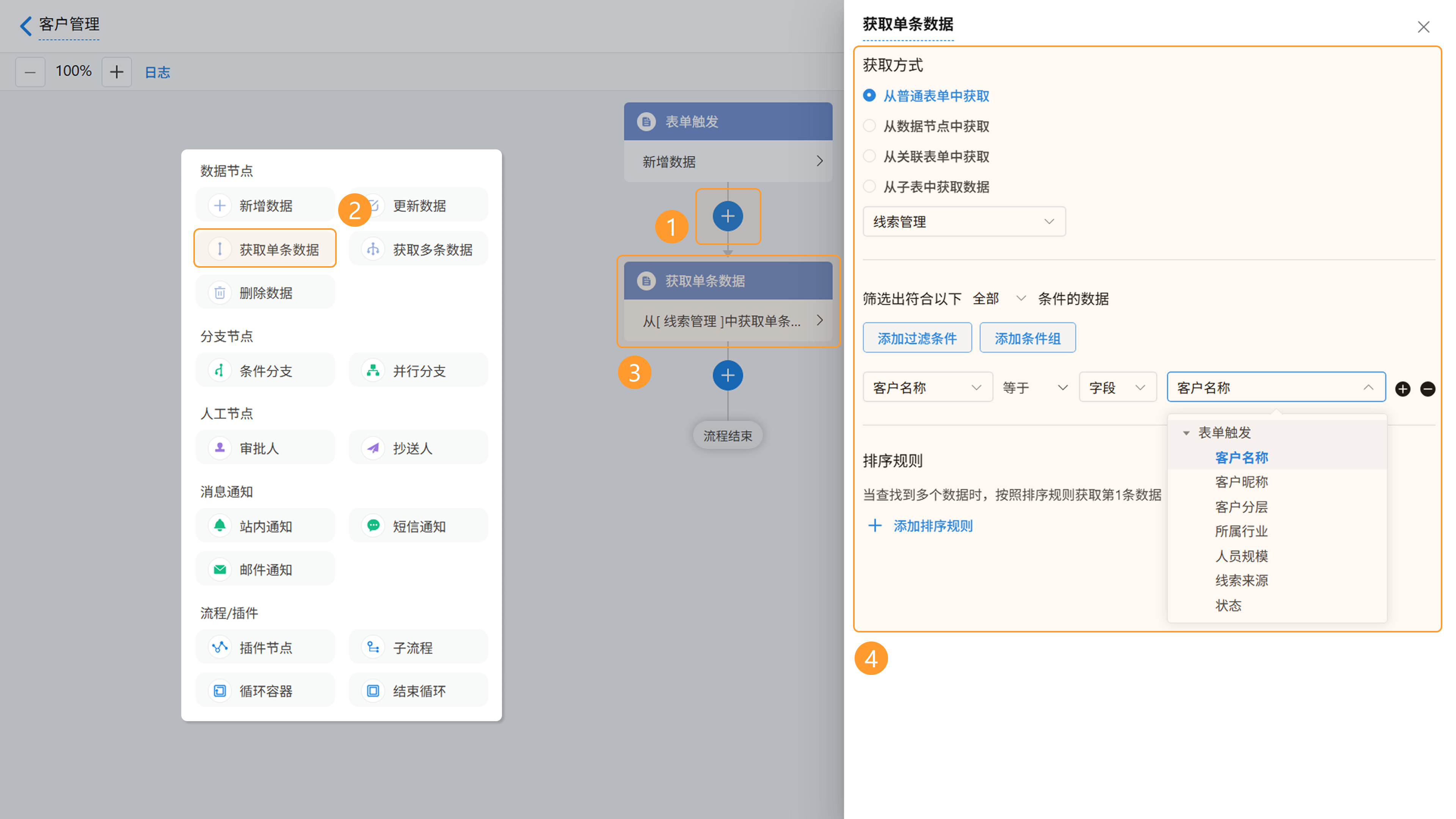Click the 添加过滤条件 button
Viewport: 1456px width, 819px height.
click(917, 338)
